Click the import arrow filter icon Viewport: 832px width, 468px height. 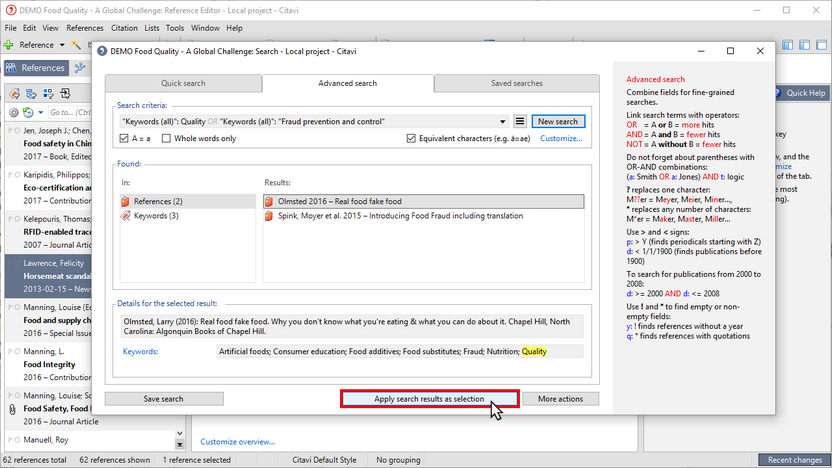65,94
